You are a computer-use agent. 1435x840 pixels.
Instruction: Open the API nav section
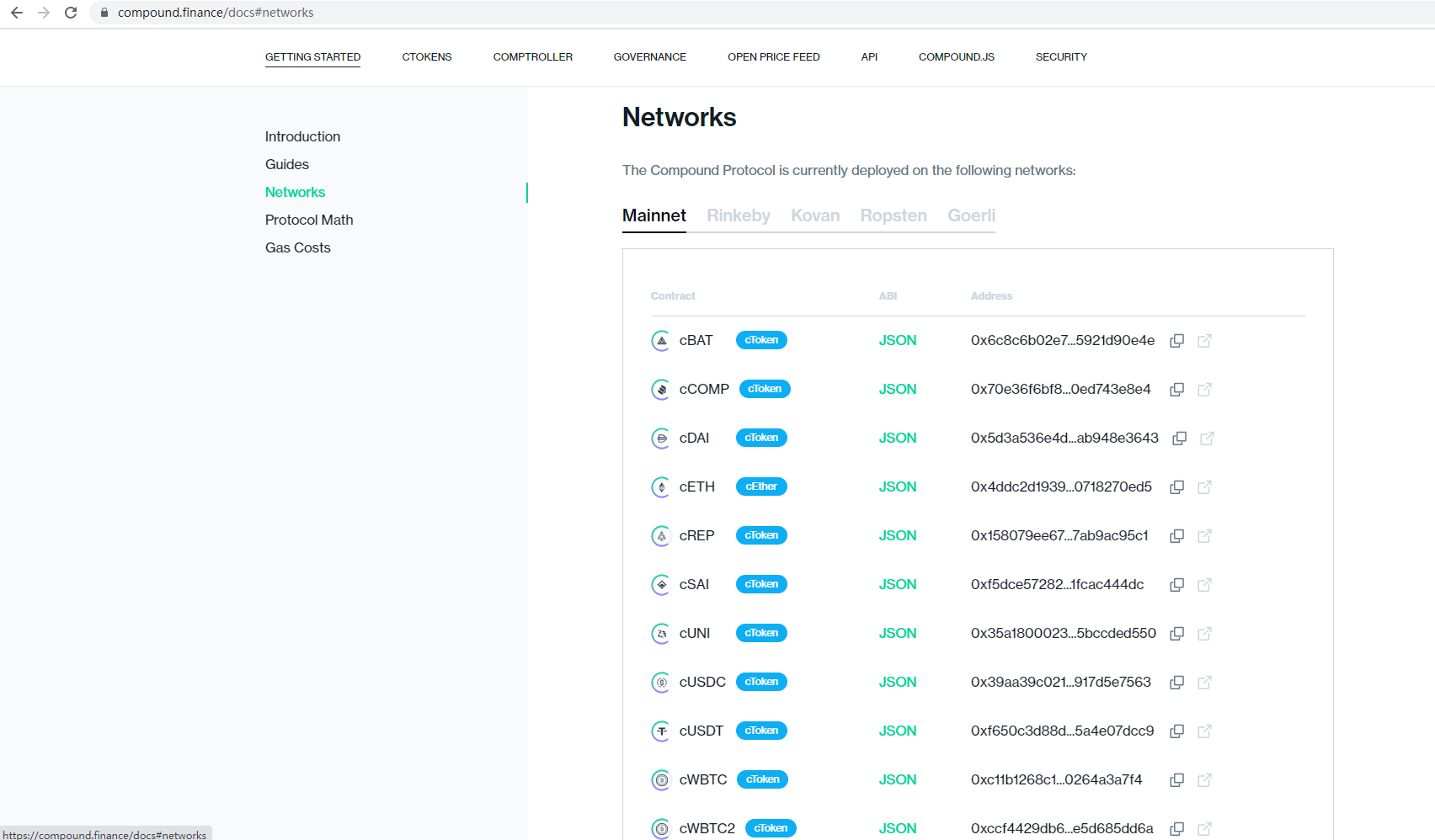click(x=869, y=57)
